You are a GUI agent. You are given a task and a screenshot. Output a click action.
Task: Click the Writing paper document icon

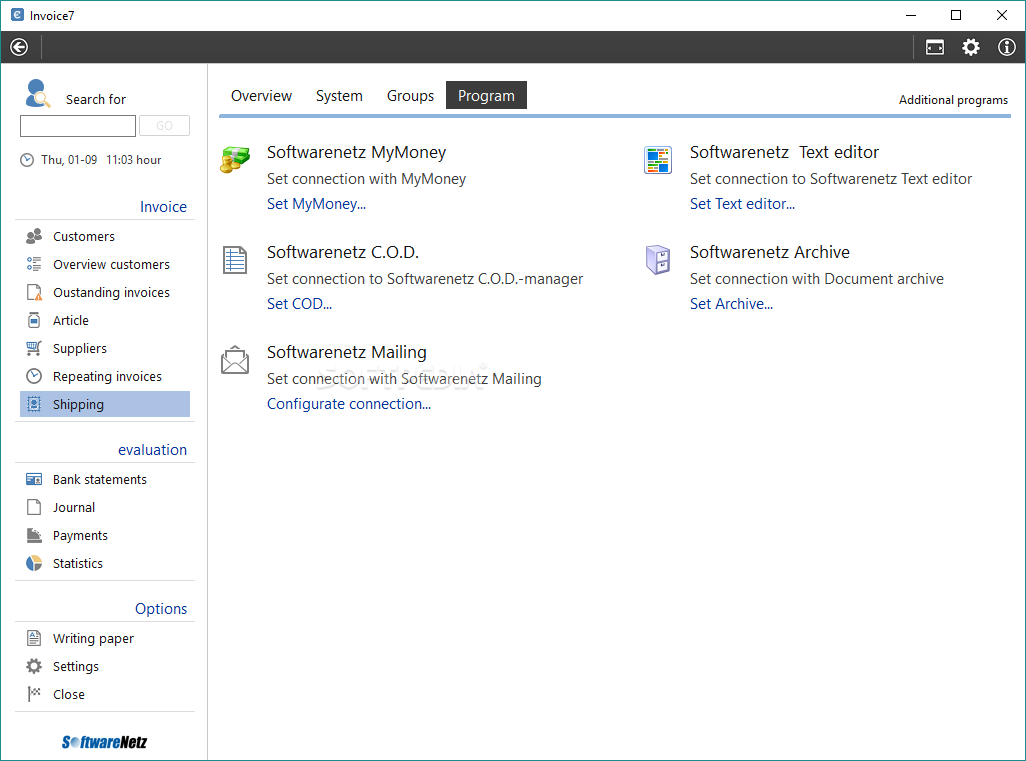34,638
